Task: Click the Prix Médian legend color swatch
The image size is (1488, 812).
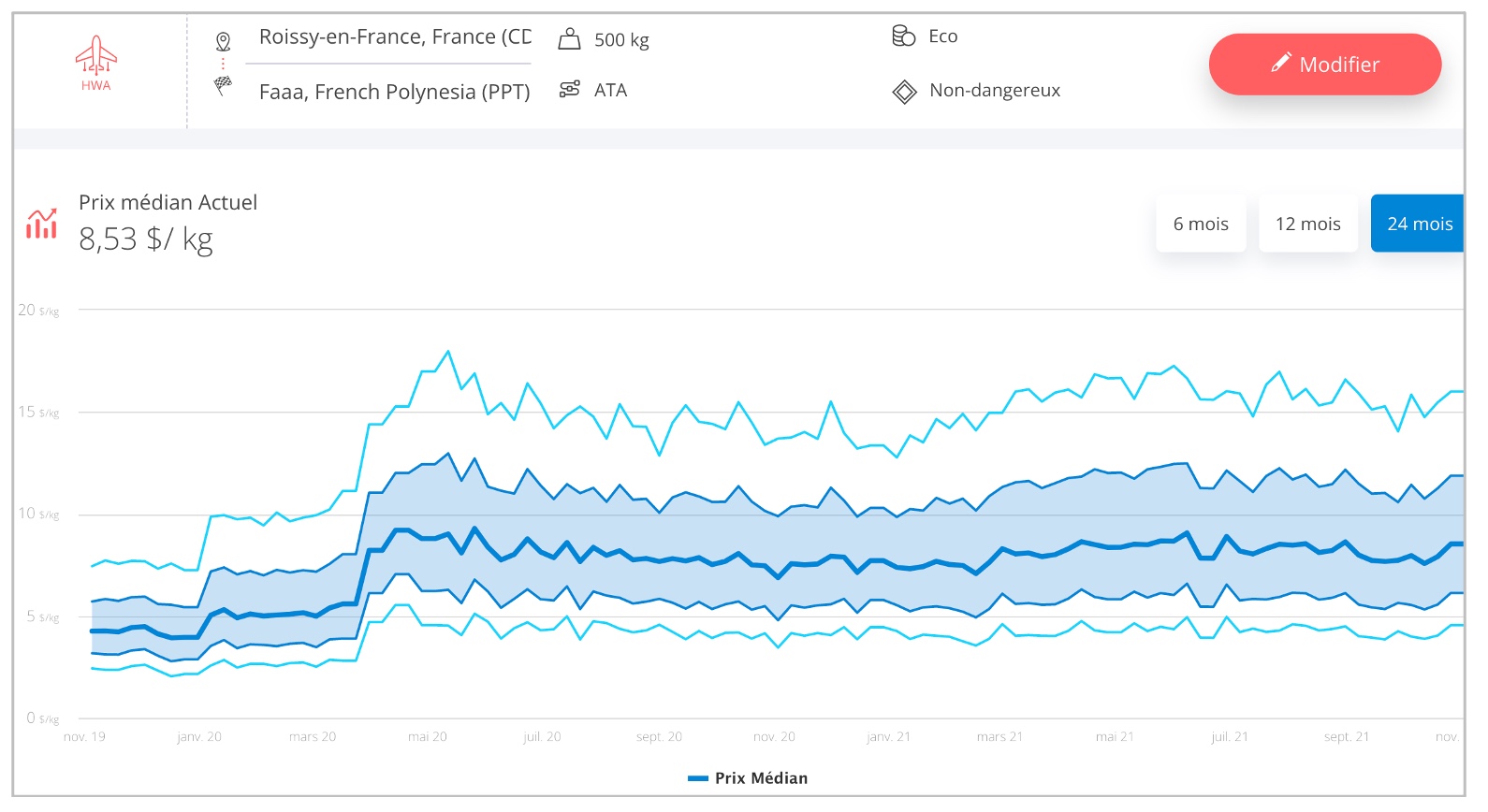Action: click(698, 778)
